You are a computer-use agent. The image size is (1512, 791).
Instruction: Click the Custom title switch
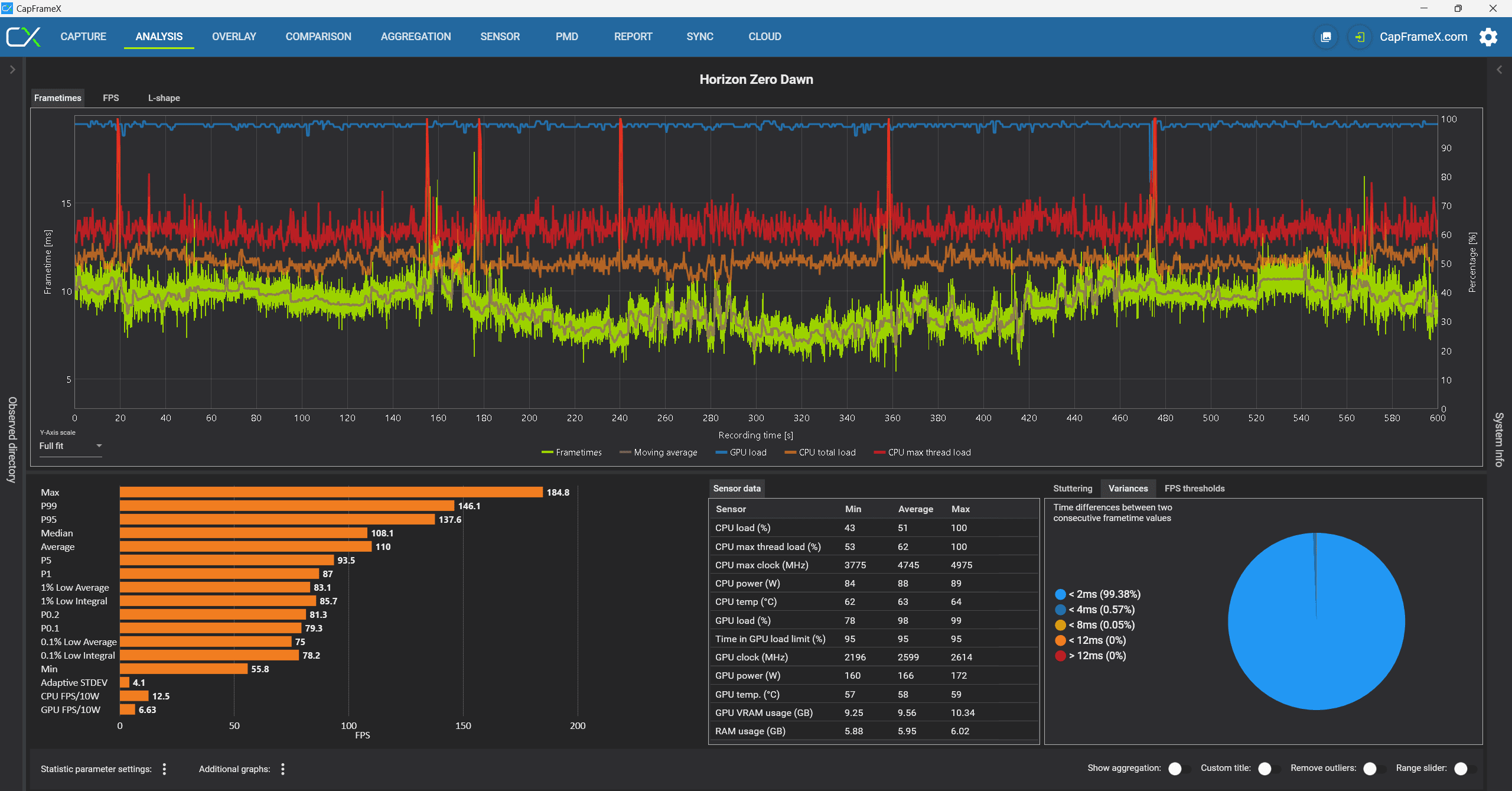pos(1269,769)
